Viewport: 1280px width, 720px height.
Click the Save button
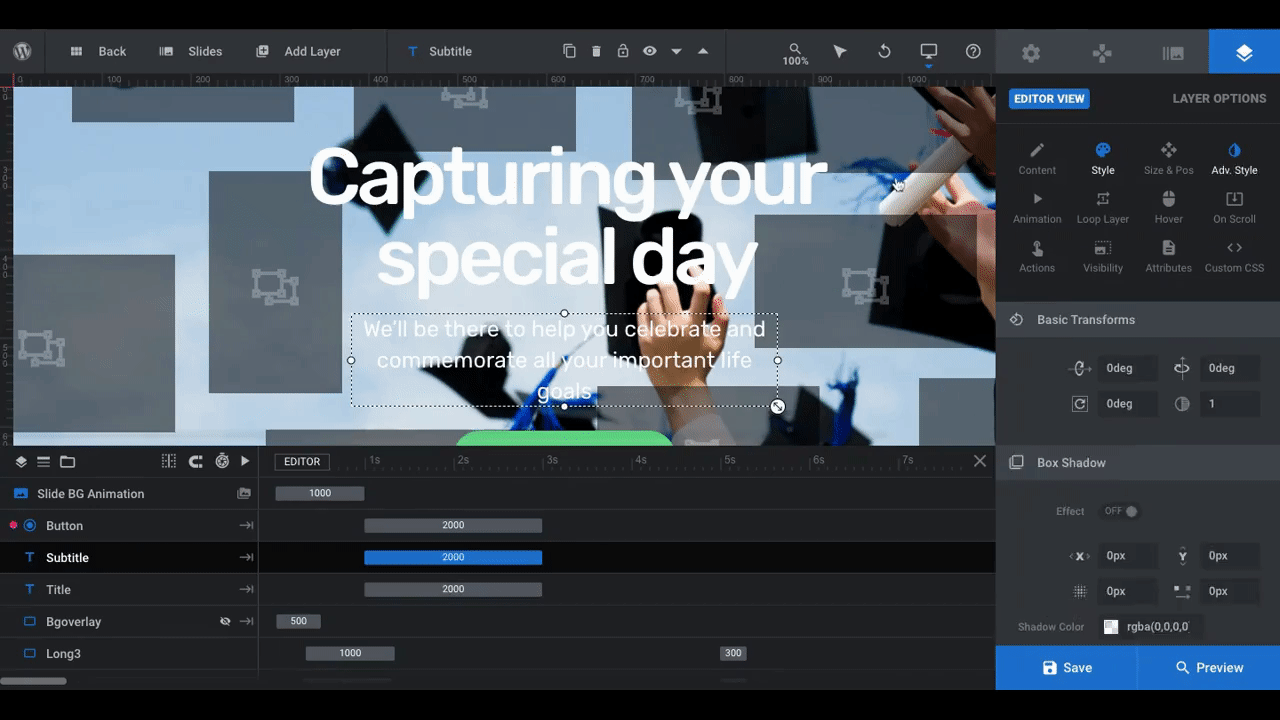pos(1067,667)
